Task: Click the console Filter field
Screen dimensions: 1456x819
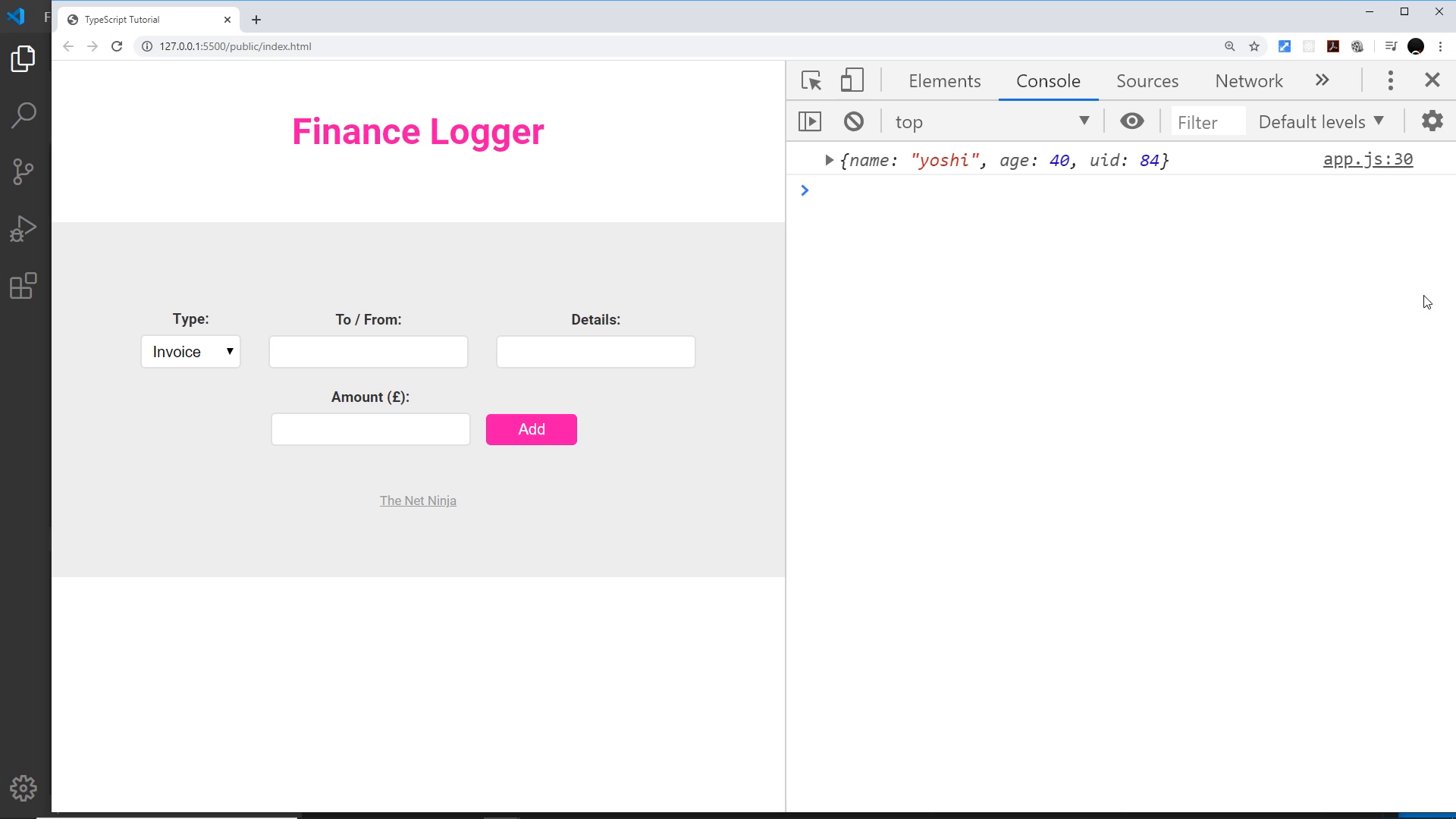Action: (x=1208, y=121)
